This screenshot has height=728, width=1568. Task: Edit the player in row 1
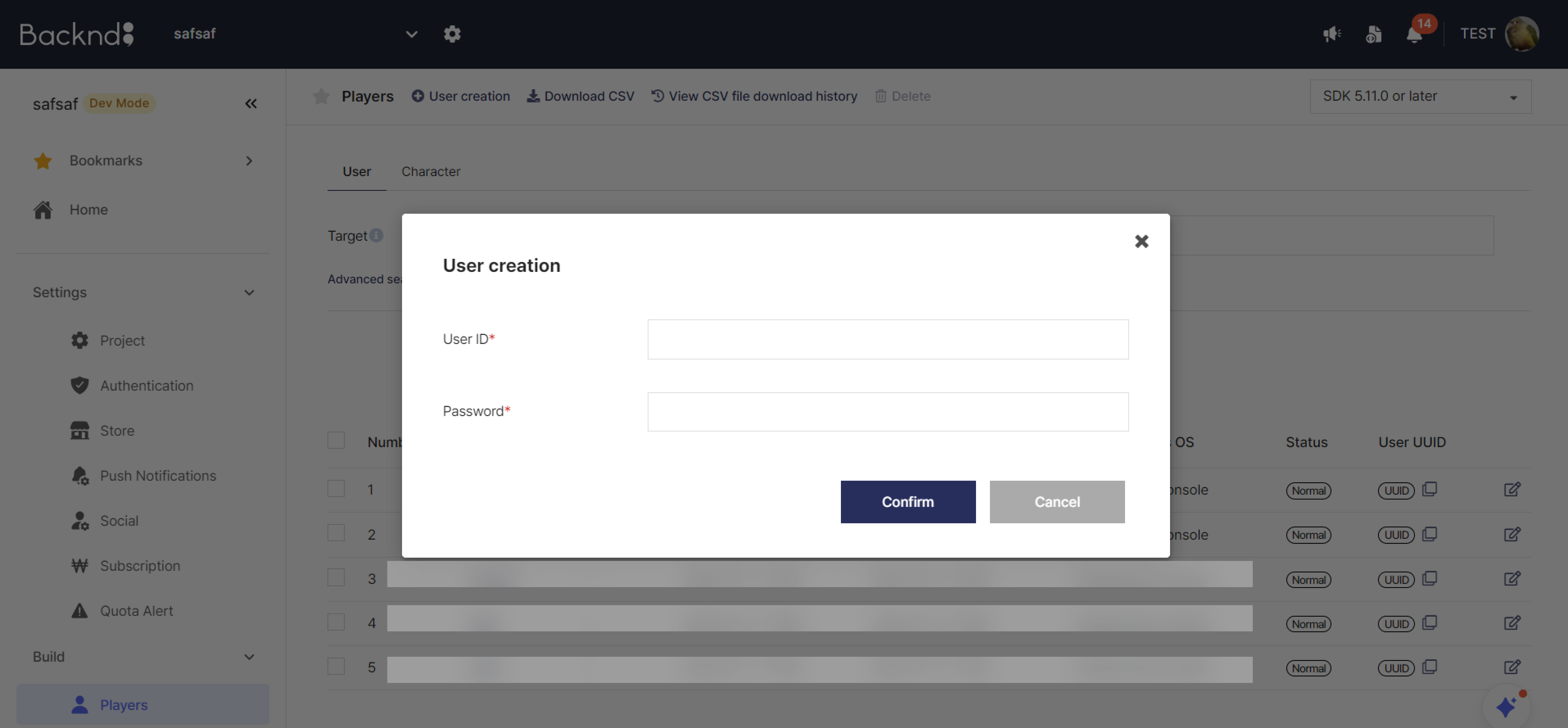click(x=1512, y=489)
